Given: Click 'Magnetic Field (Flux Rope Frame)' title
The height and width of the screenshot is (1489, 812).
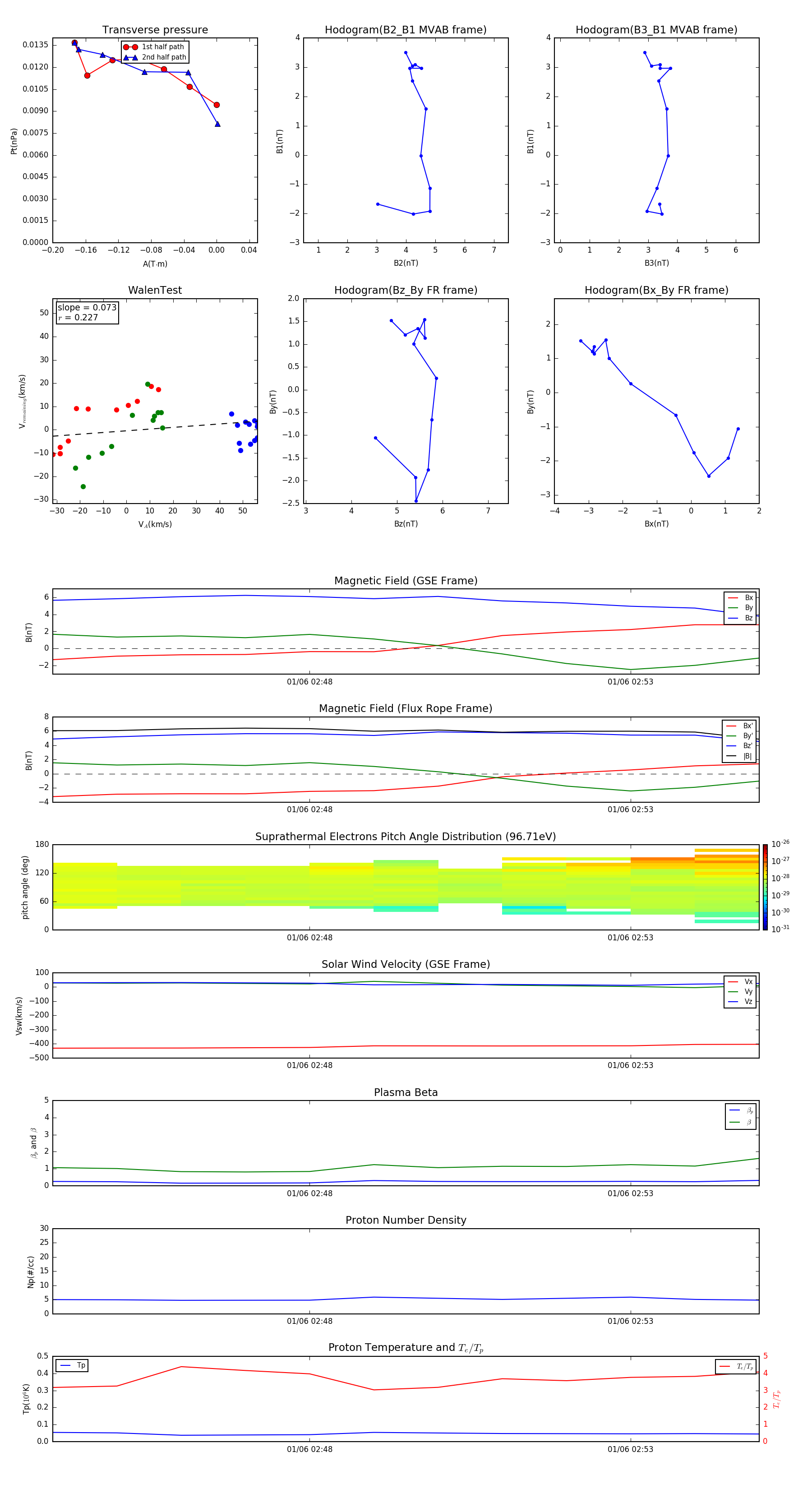Looking at the screenshot, I should click(x=406, y=709).
